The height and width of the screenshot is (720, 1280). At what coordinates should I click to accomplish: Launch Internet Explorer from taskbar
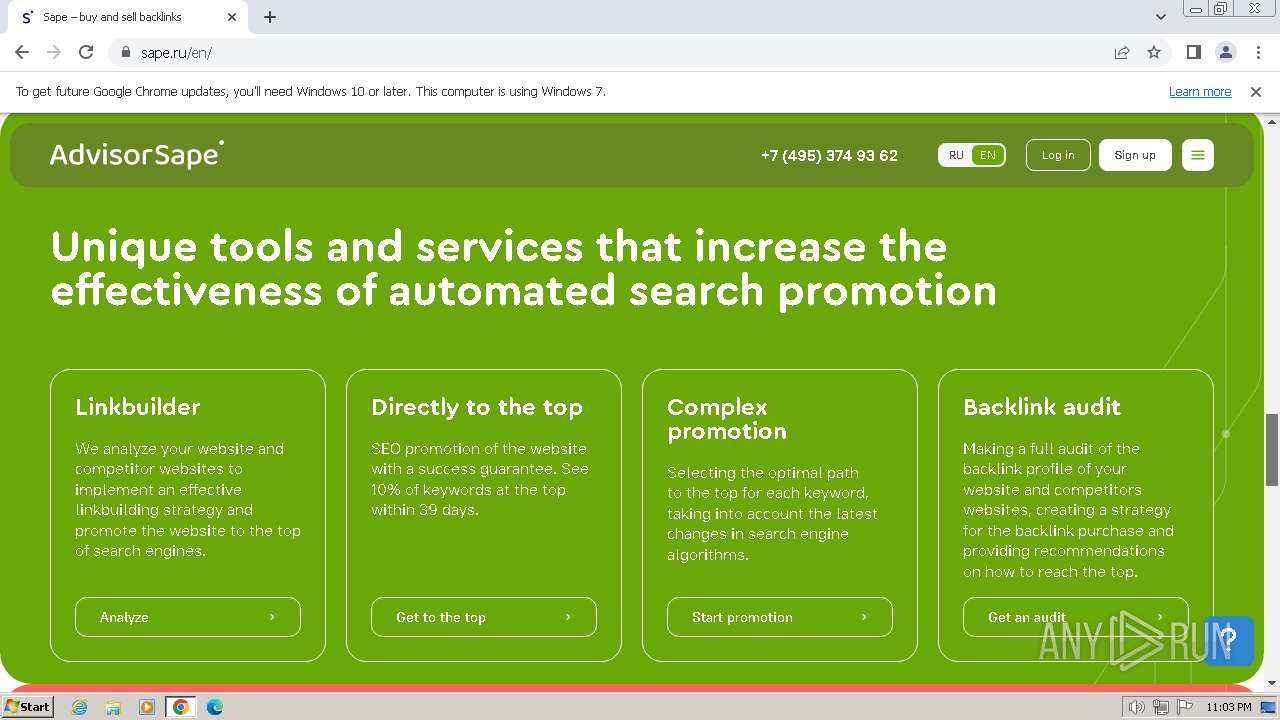tap(80, 707)
